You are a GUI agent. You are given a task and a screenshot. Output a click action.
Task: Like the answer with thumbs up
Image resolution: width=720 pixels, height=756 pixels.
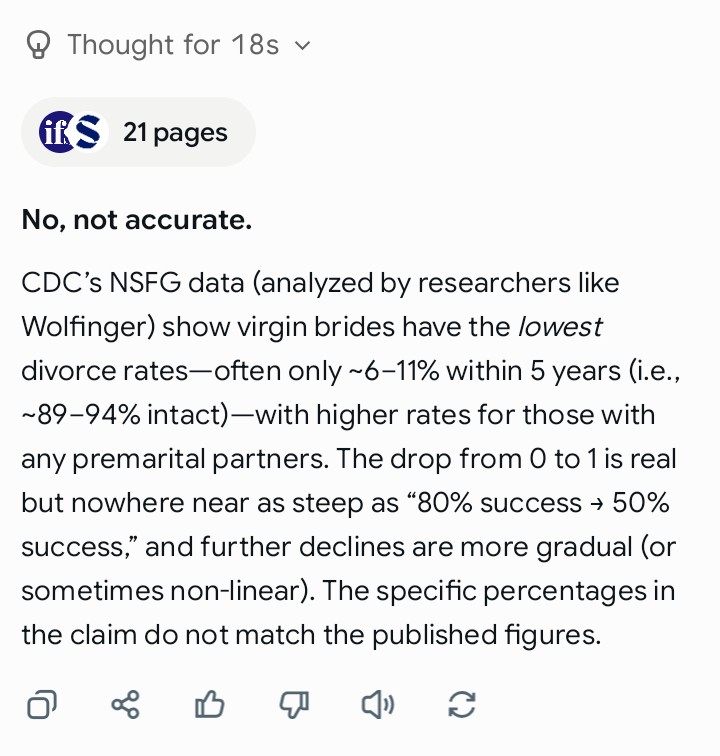point(209,705)
